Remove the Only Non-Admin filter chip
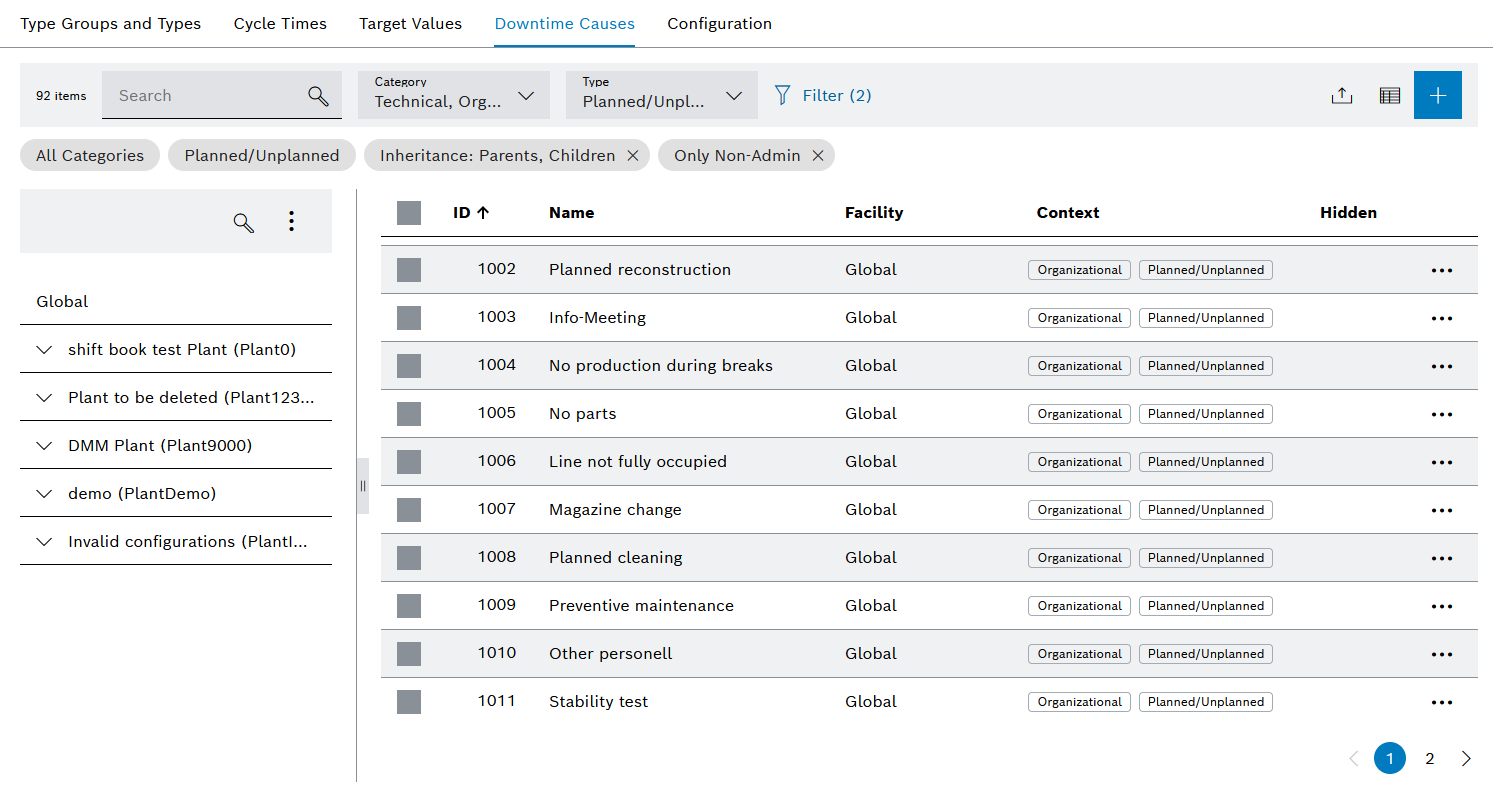Image resolution: width=1493 pixels, height=793 pixels. point(817,156)
